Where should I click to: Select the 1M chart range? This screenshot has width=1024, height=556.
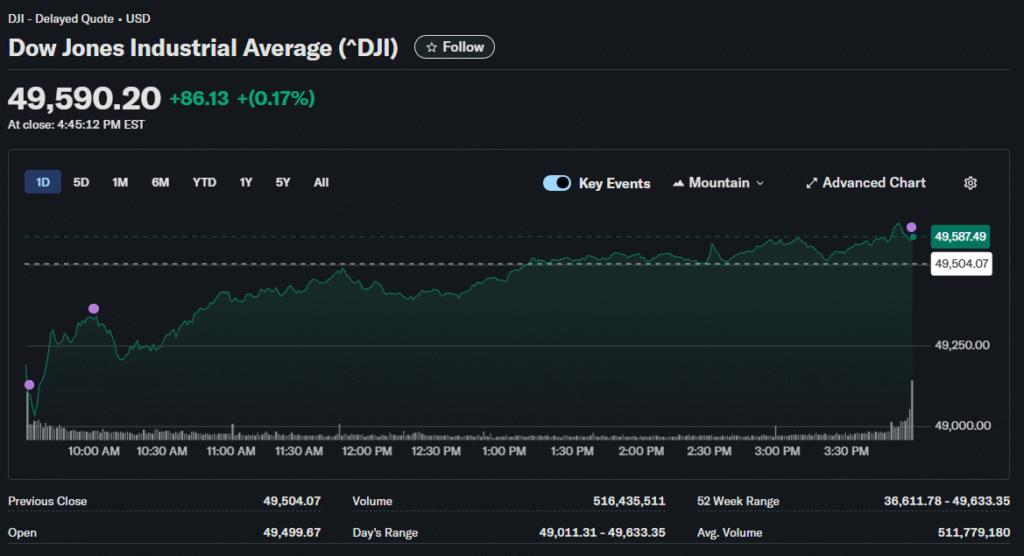coord(120,182)
